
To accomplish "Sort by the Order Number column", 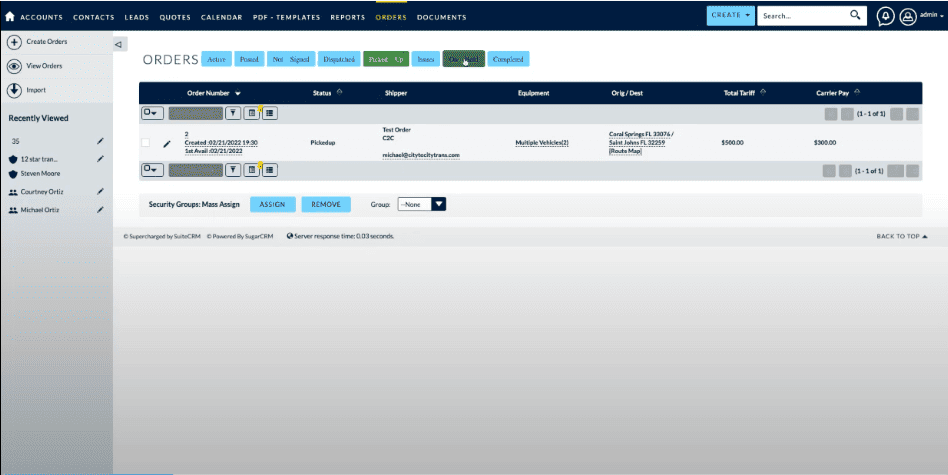I will pyautogui.click(x=213, y=93).
